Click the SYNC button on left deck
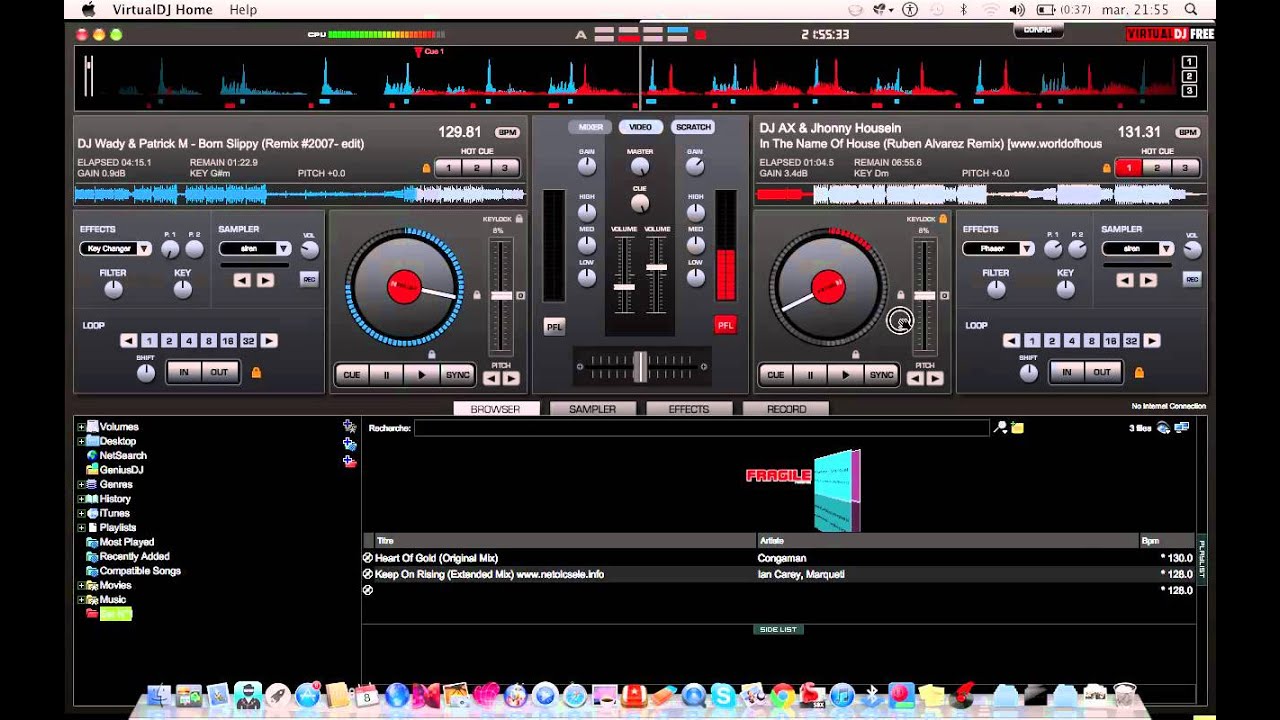 [457, 375]
